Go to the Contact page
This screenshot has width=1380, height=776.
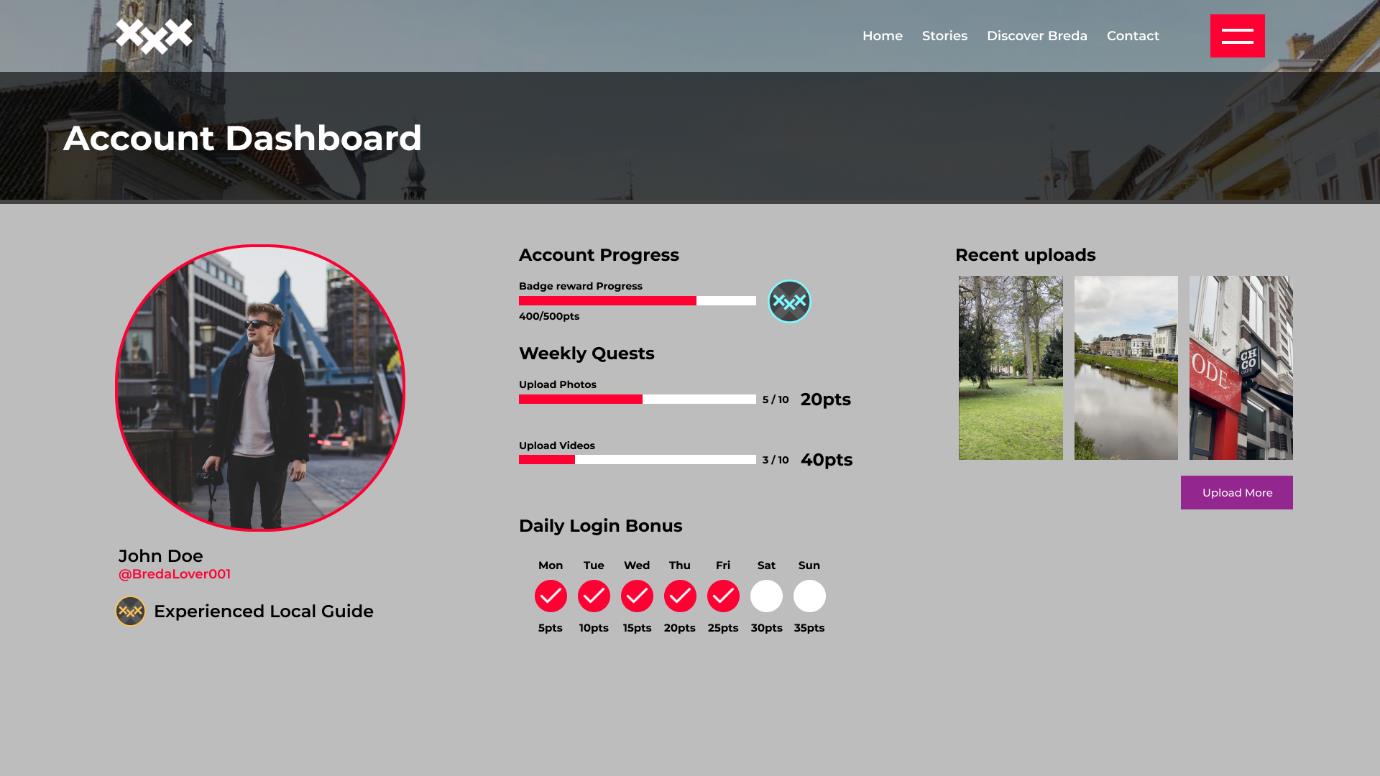[1132, 35]
